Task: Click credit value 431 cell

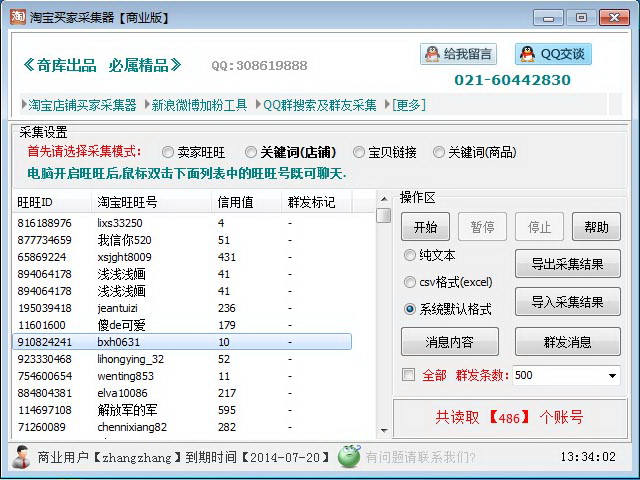Action: coord(227,257)
